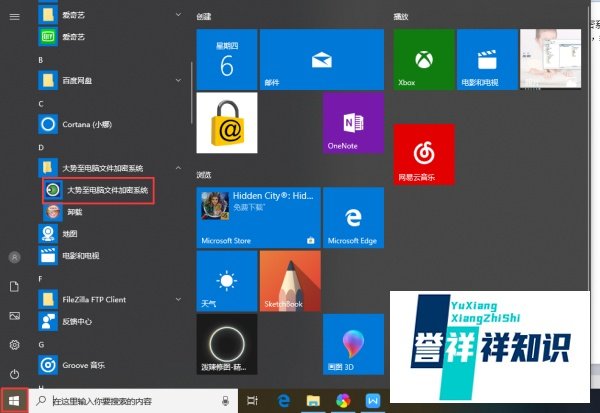The height and width of the screenshot is (413, 600).
Task: Open the 反馈中心 app
Action: (x=109, y=321)
